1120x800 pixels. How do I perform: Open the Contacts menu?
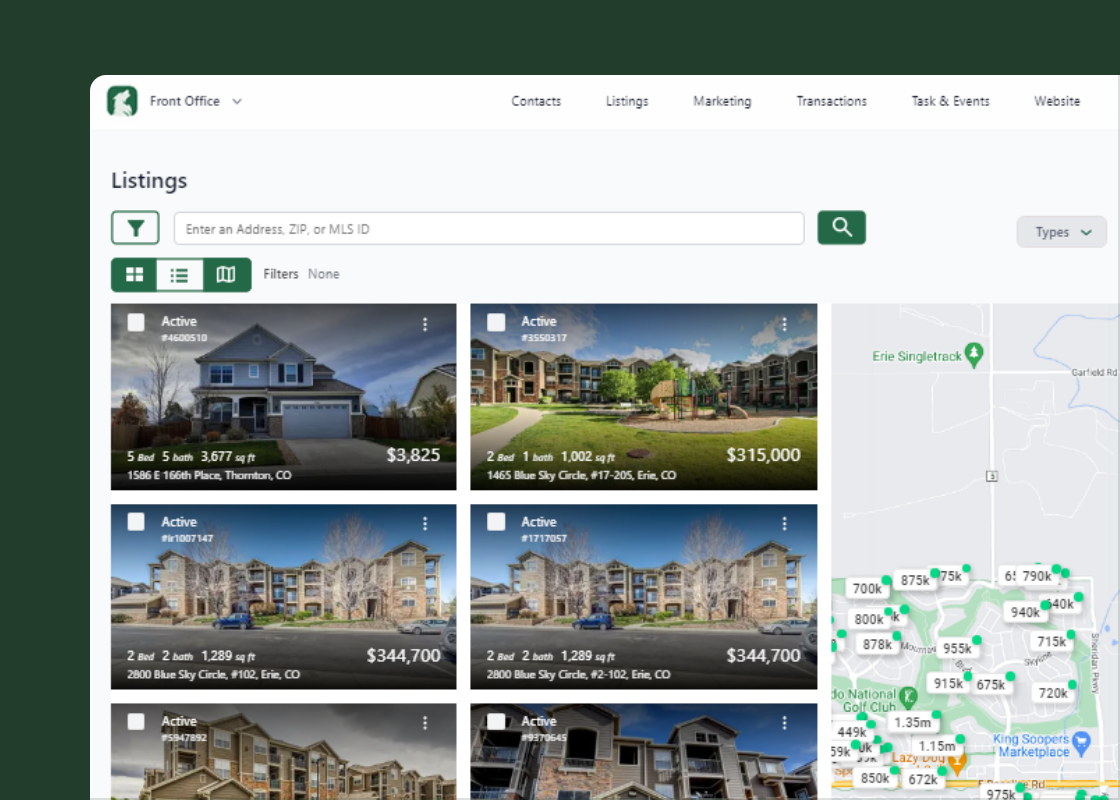pos(536,101)
